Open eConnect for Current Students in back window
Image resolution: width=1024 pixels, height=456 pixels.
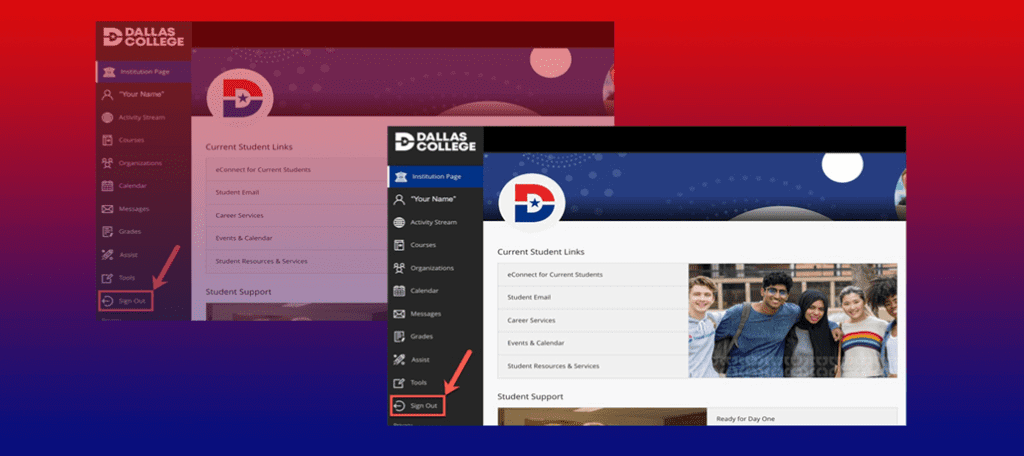[263, 169]
